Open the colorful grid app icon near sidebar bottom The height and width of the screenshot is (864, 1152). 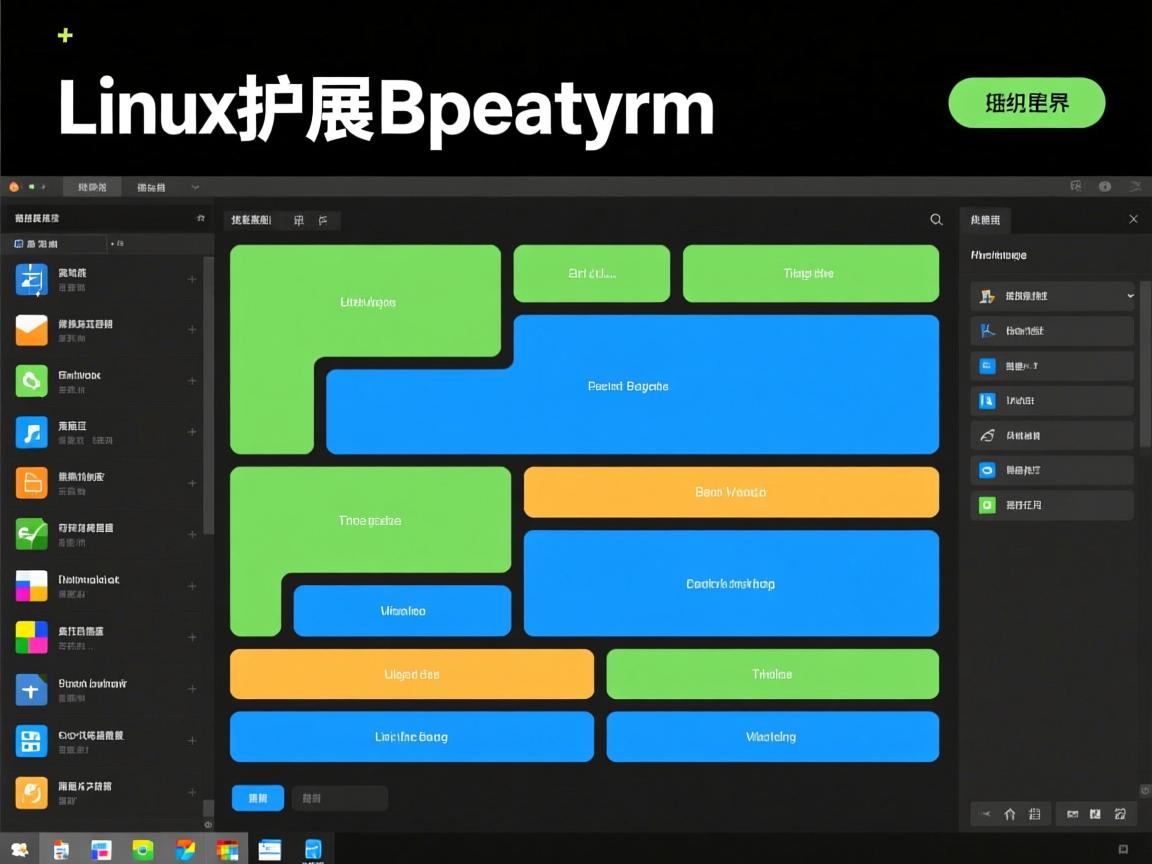click(x=31, y=638)
